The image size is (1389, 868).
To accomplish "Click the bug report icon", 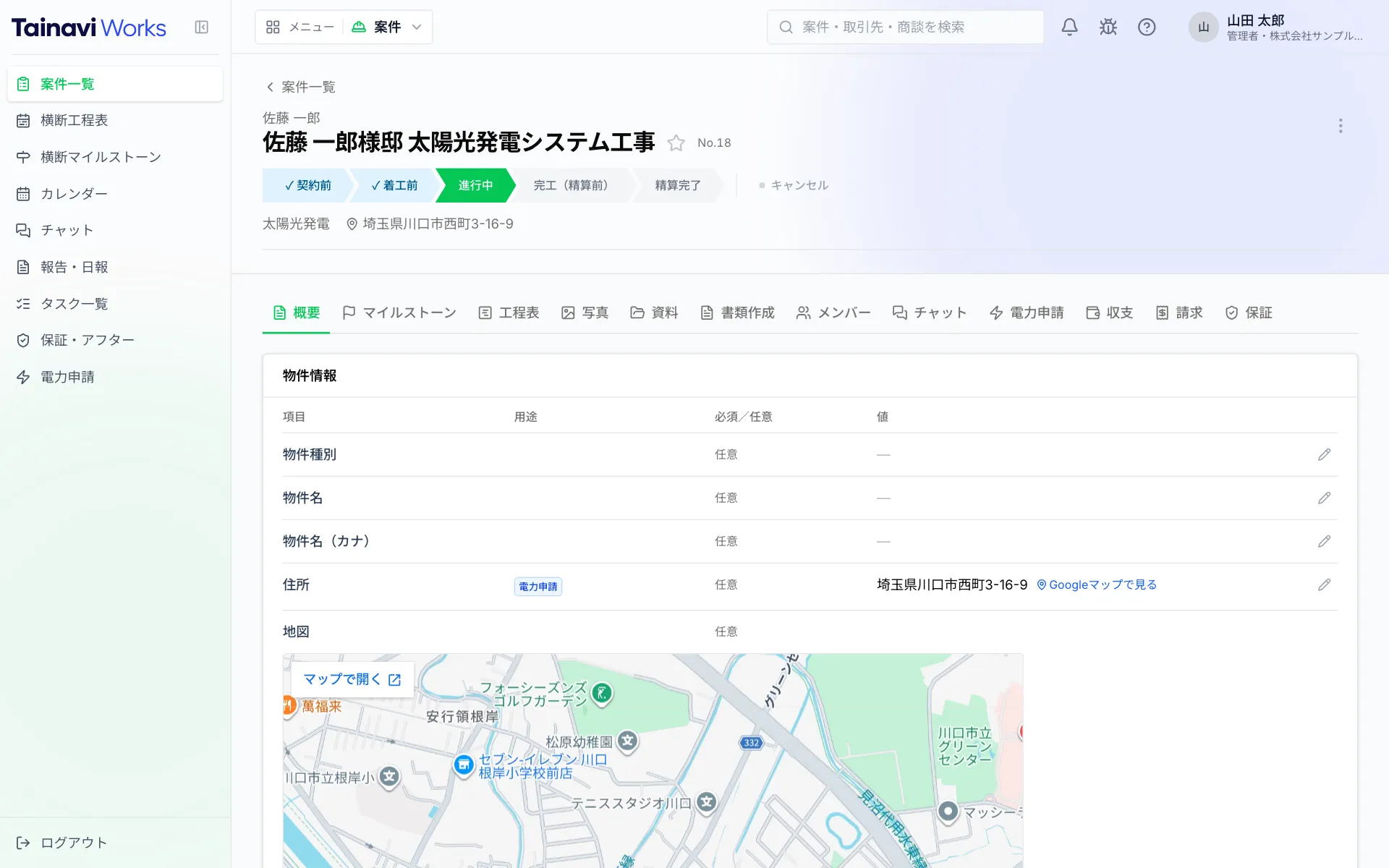I will tap(1108, 27).
